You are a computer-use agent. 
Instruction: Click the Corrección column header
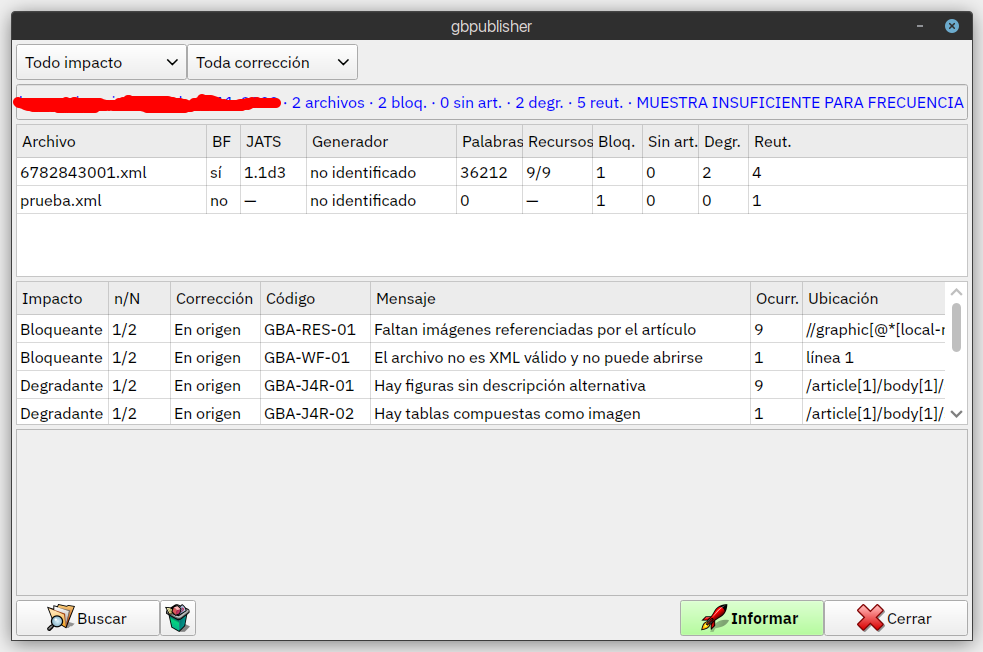pyautogui.click(x=216, y=298)
